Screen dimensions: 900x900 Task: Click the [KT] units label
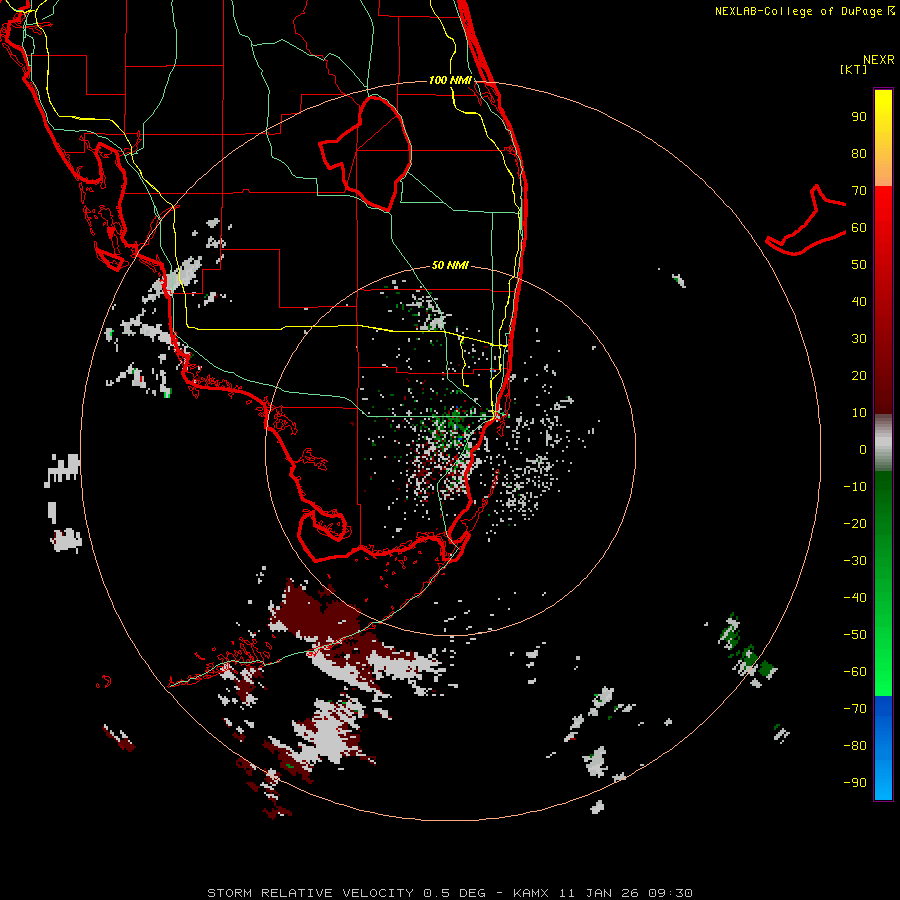coord(854,69)
